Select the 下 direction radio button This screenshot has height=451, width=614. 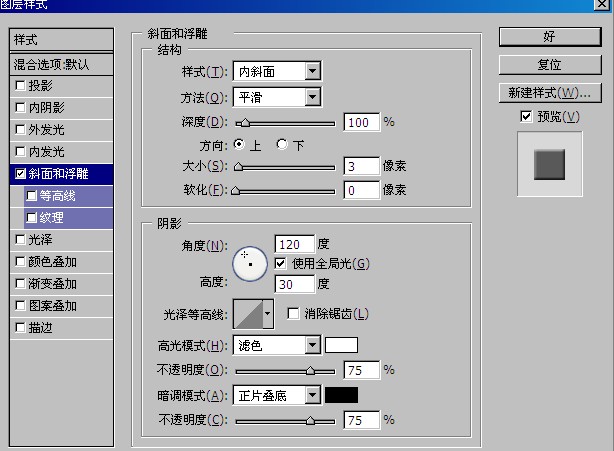point(282,144)
